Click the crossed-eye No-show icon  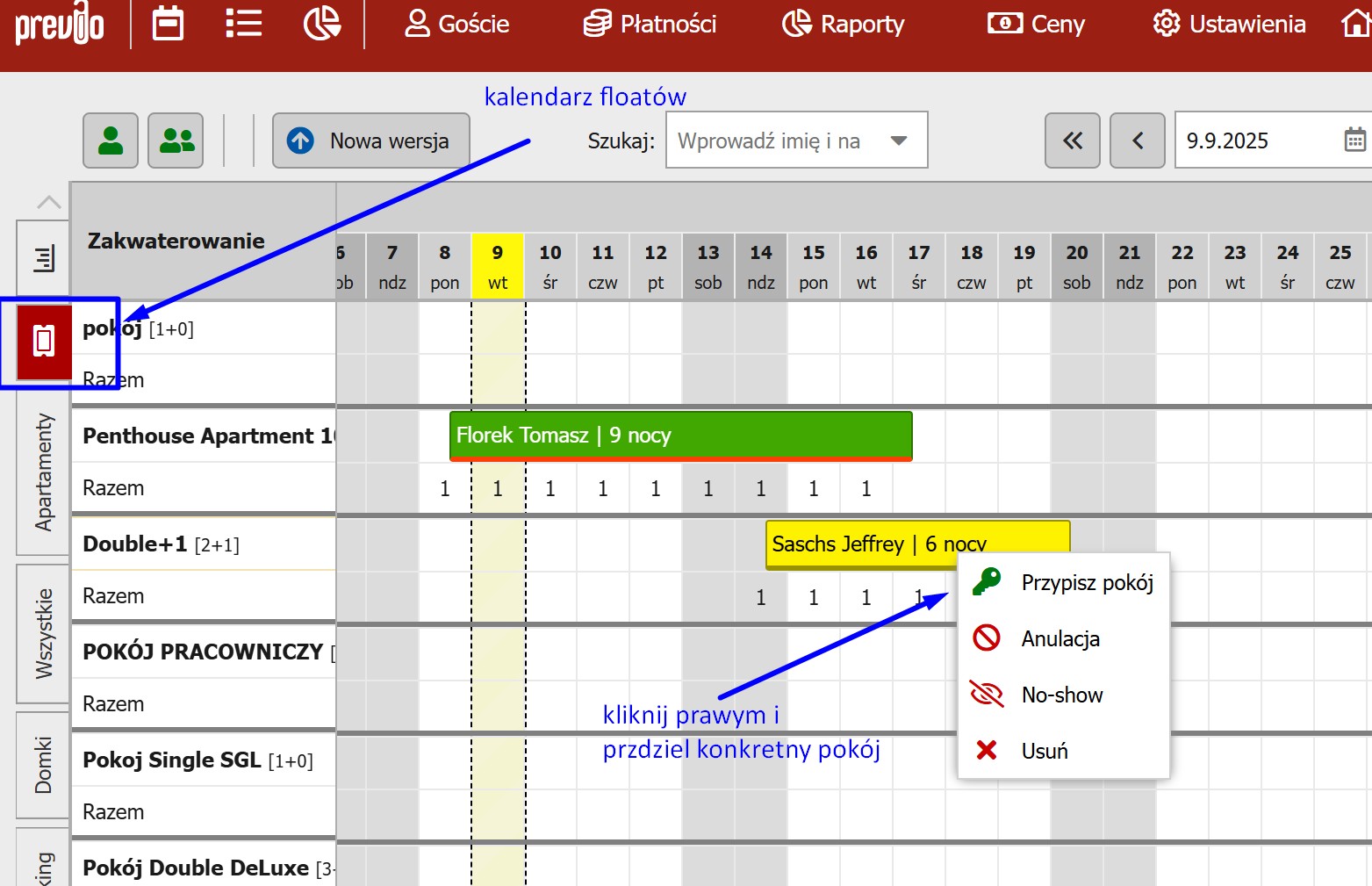(x=987, y=694)
